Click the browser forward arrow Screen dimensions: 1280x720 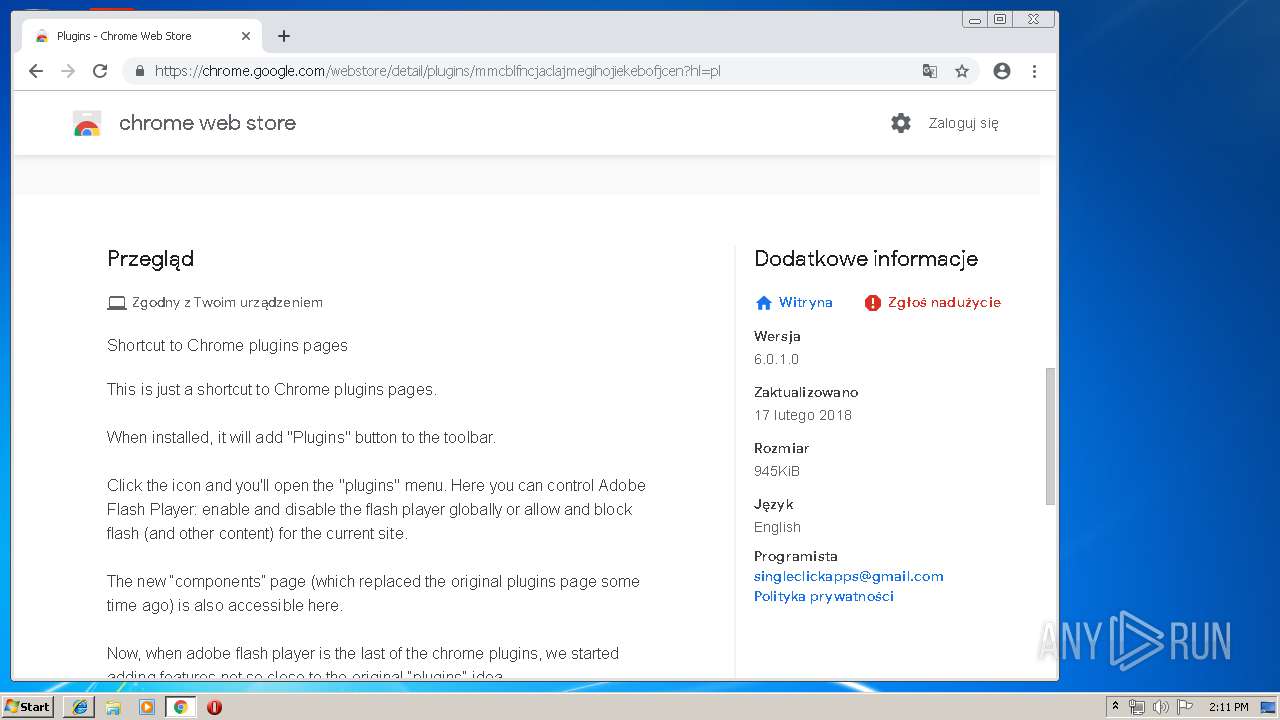pyautogui.click(x=68, y=71)
